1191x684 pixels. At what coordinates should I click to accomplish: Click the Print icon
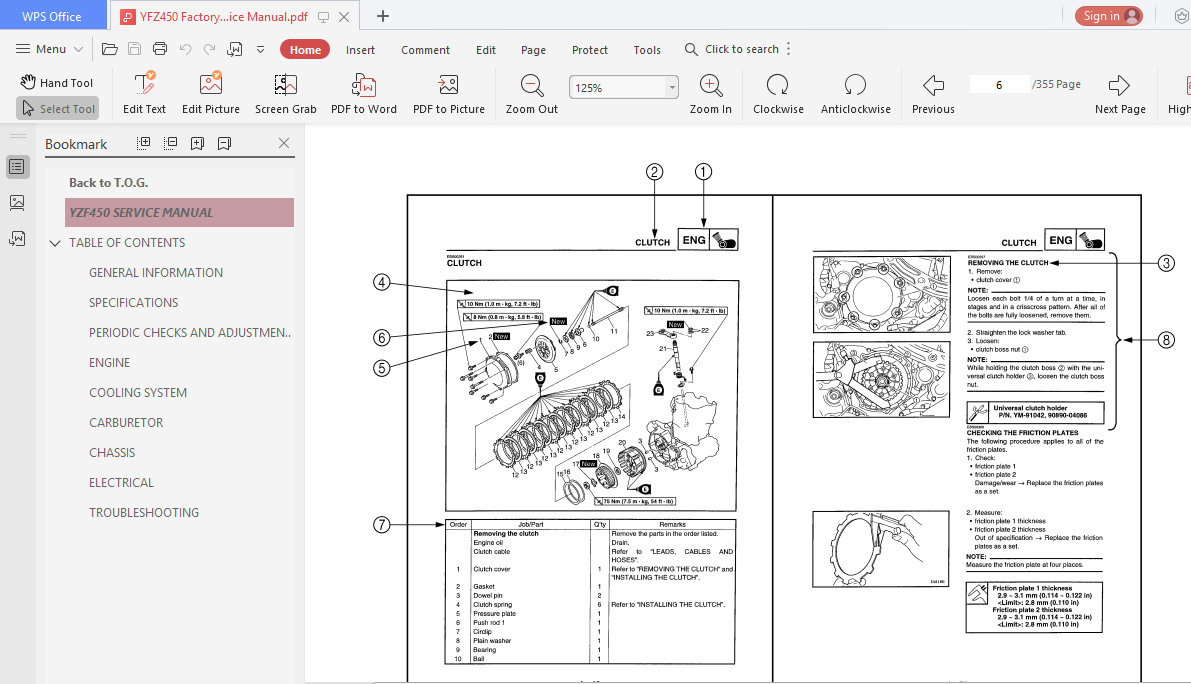click(x=160, y=49)
